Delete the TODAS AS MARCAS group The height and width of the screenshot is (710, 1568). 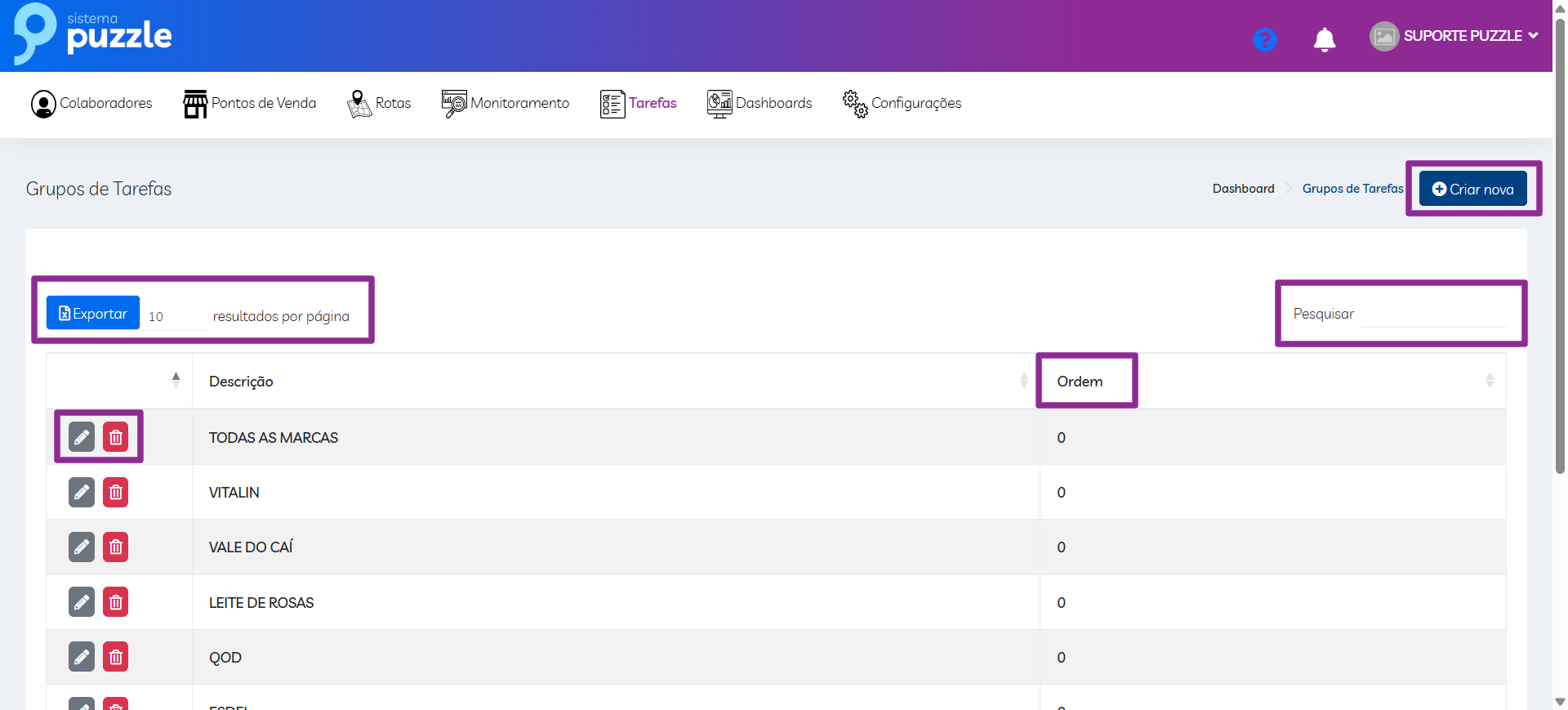point(116,437)
